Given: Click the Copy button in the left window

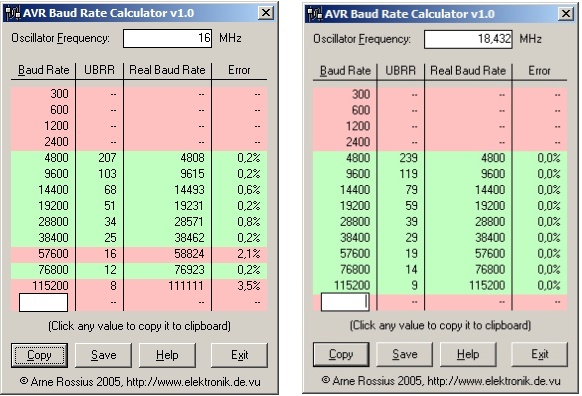Looking at the screenshot, I should 39,355.
